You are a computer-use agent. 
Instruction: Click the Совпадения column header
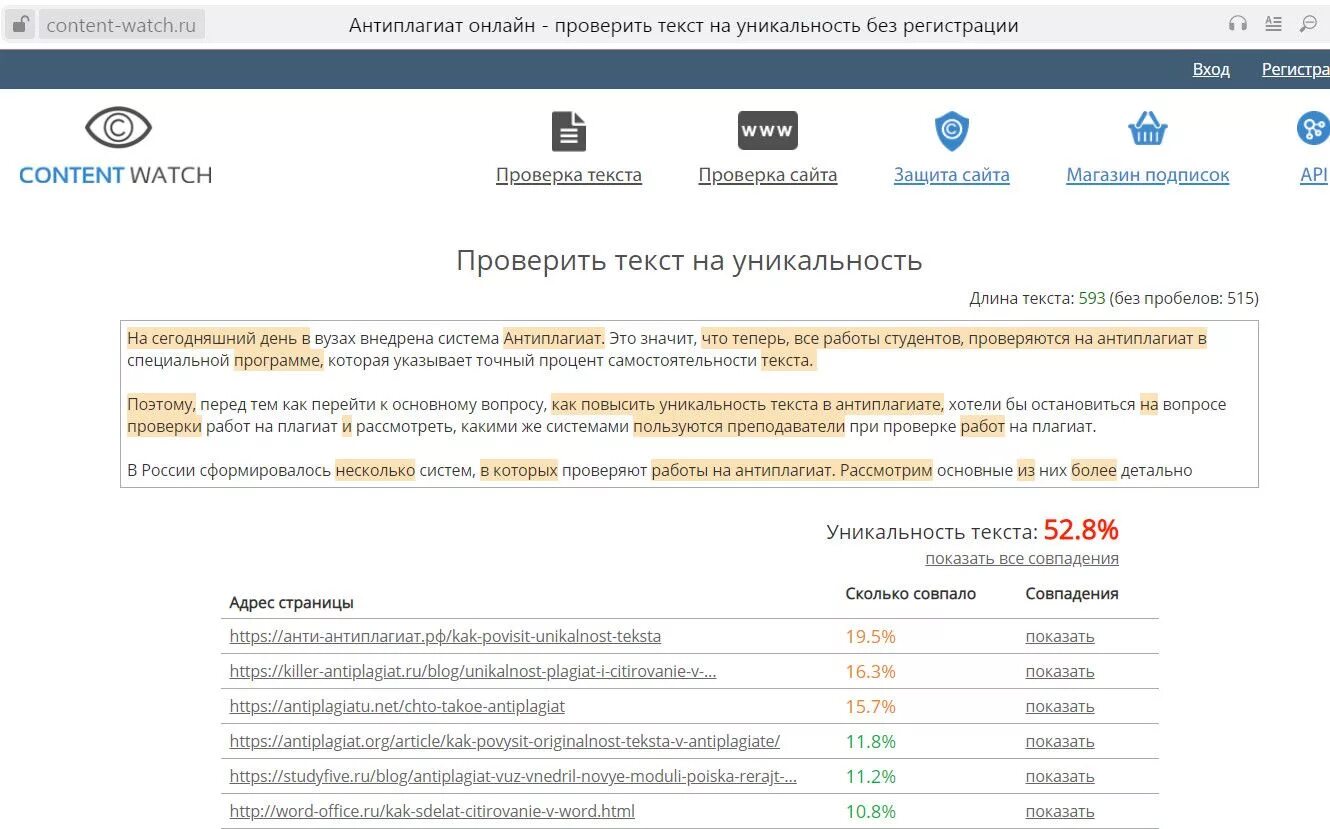pos(1072,593)
